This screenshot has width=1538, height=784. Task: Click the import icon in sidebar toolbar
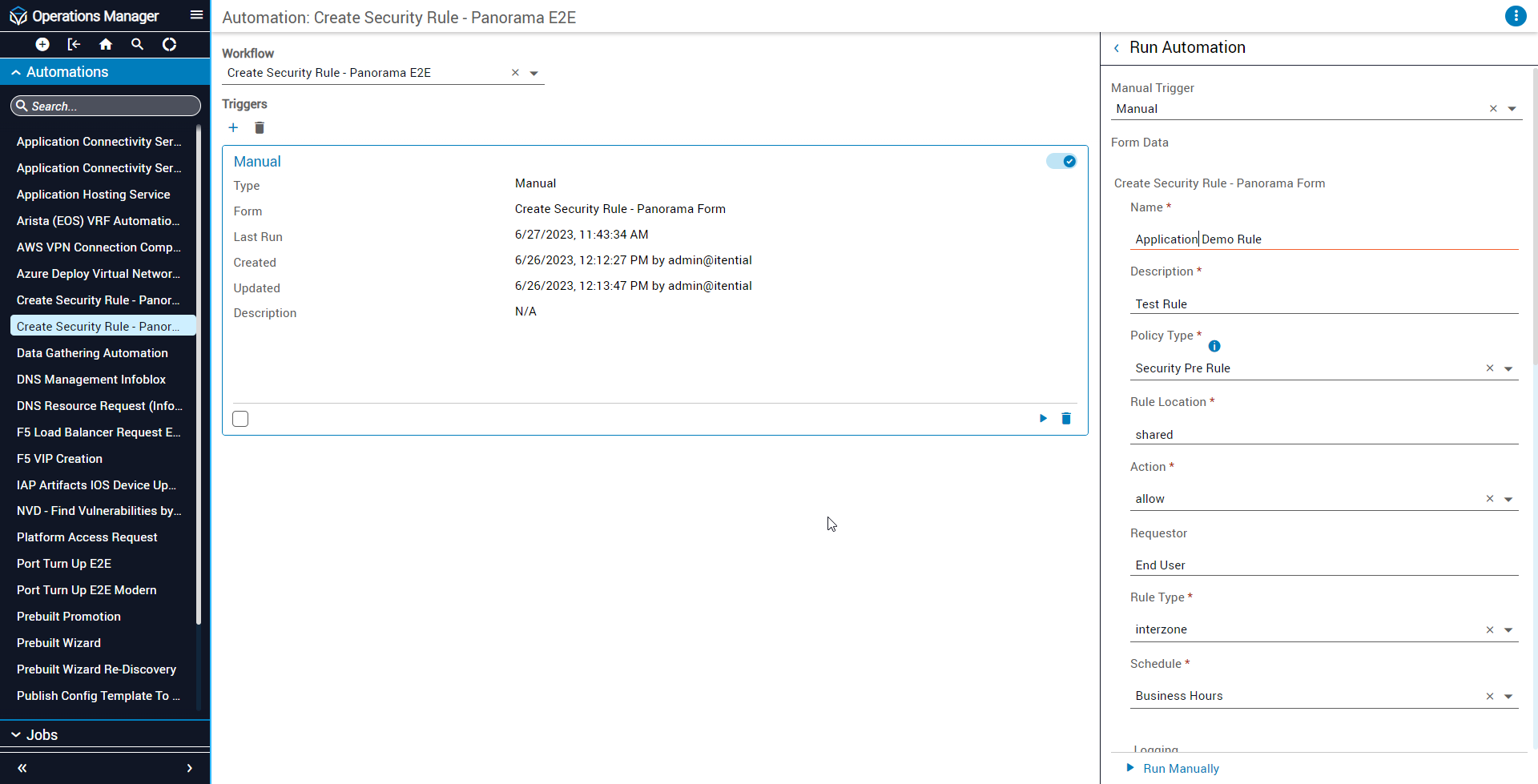pos(74,45)
